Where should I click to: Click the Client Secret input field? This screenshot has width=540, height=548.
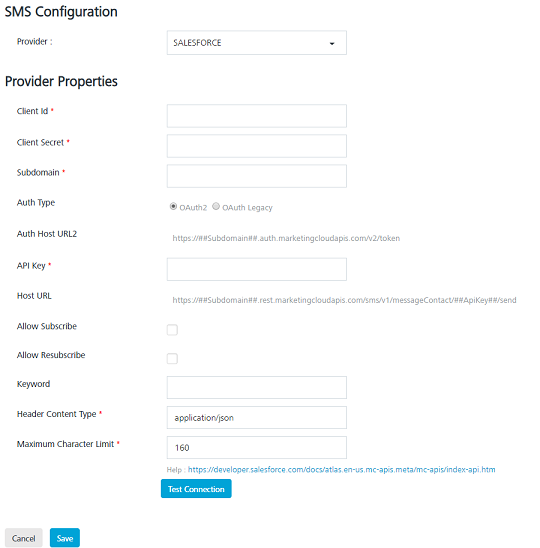point(257,146)
